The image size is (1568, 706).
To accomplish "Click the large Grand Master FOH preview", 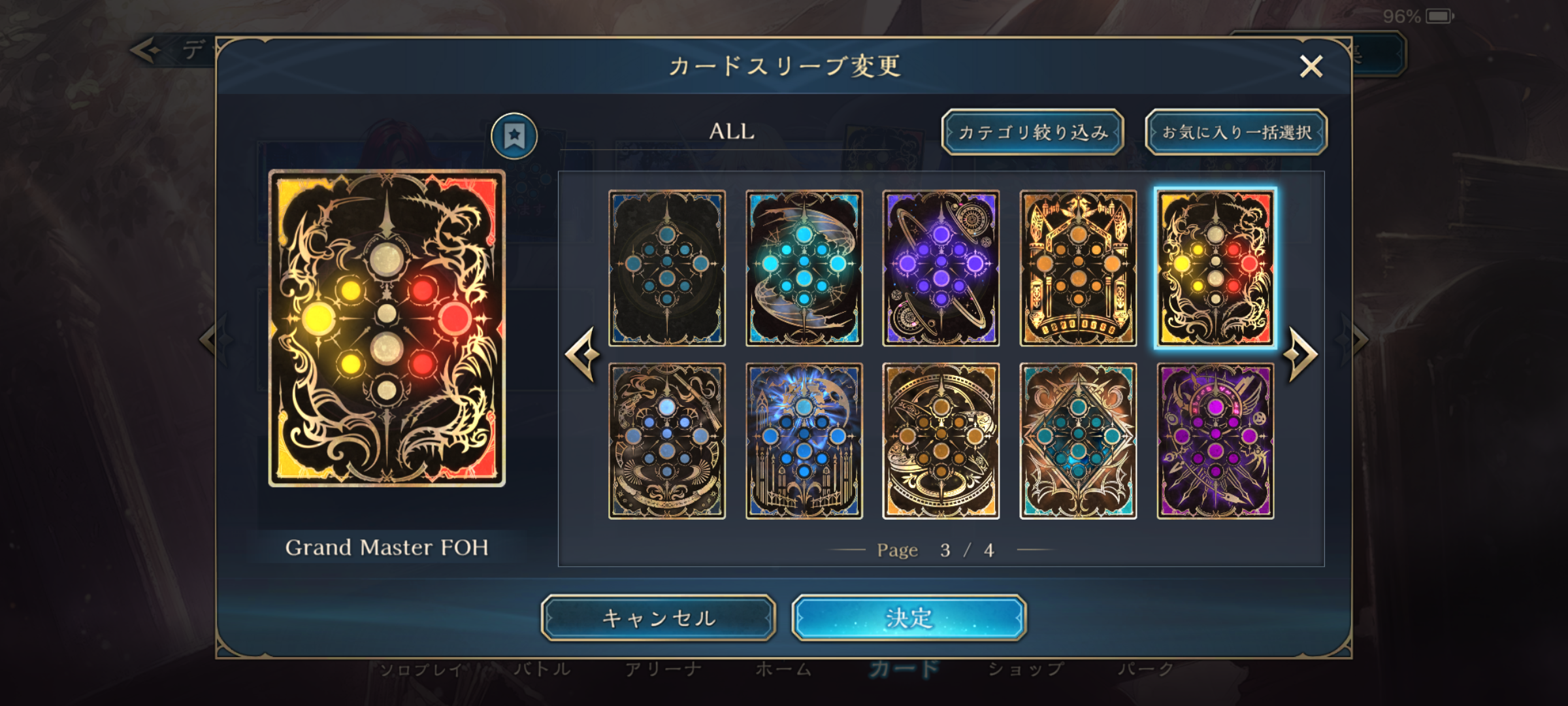I will [x=387, y=328].
